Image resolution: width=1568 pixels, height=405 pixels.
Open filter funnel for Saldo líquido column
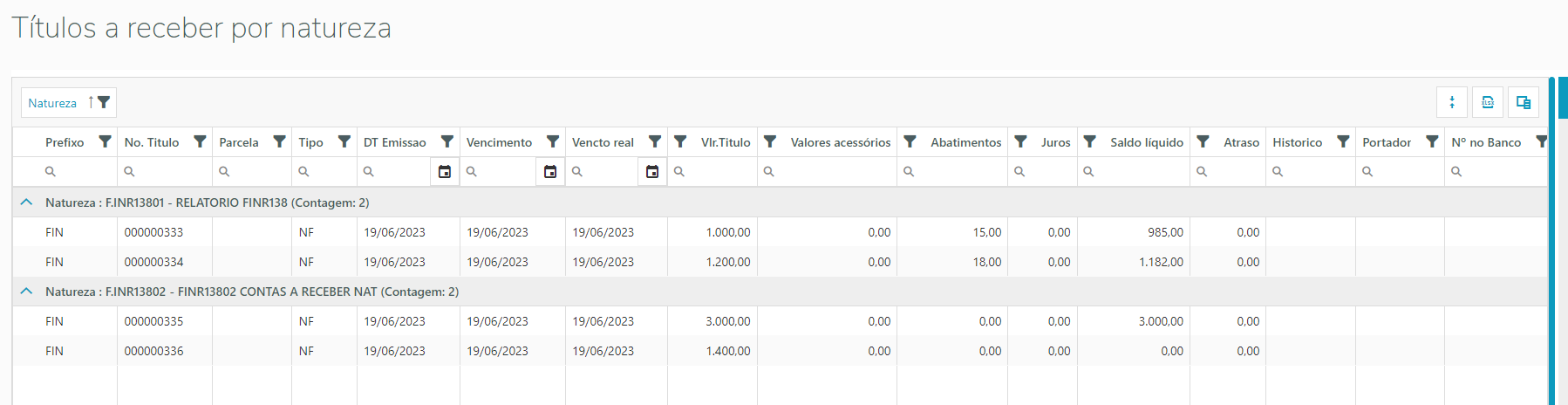(1089, 141)
